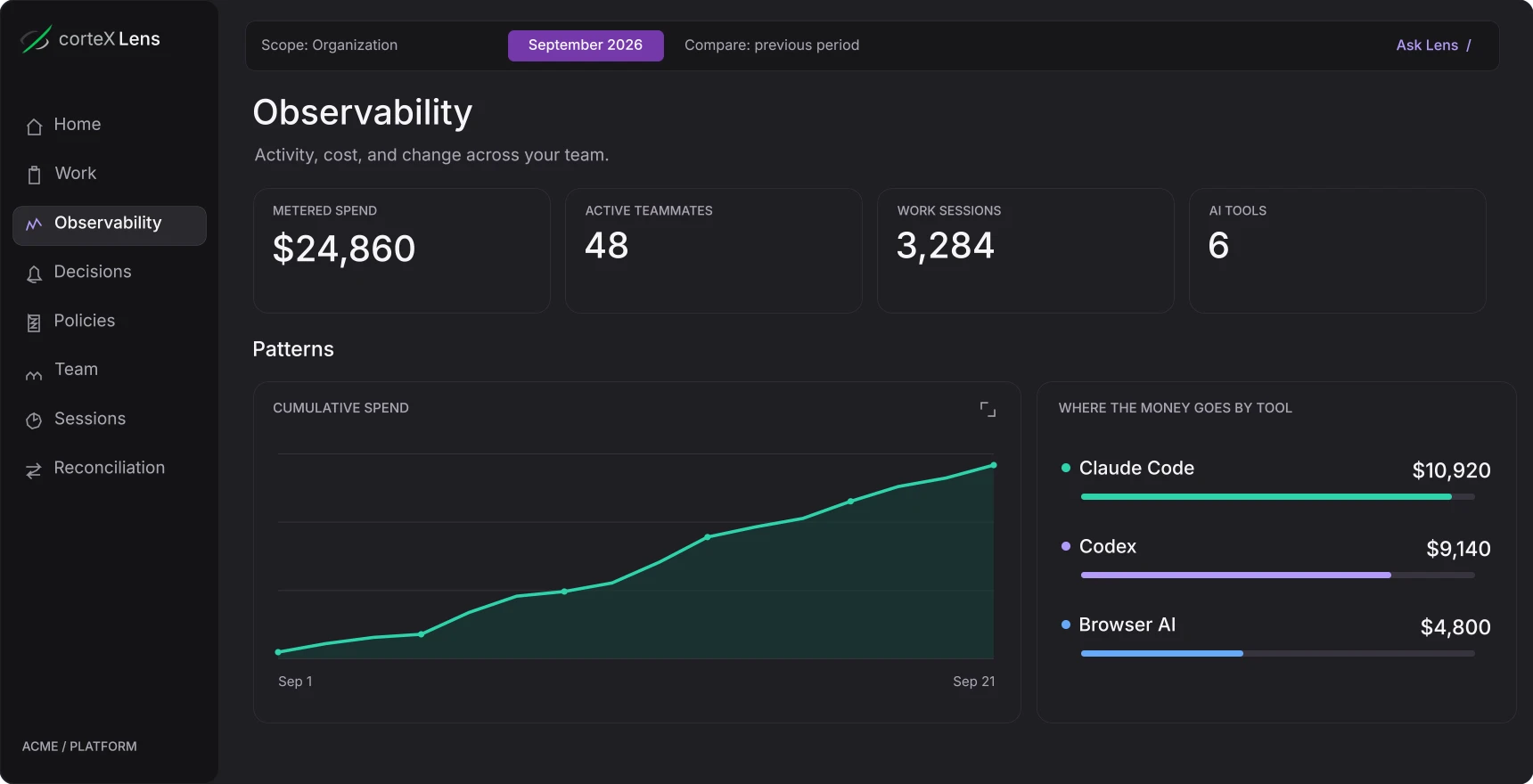
Task: Click the Sessions clock icon
Action: pos(34,421)
